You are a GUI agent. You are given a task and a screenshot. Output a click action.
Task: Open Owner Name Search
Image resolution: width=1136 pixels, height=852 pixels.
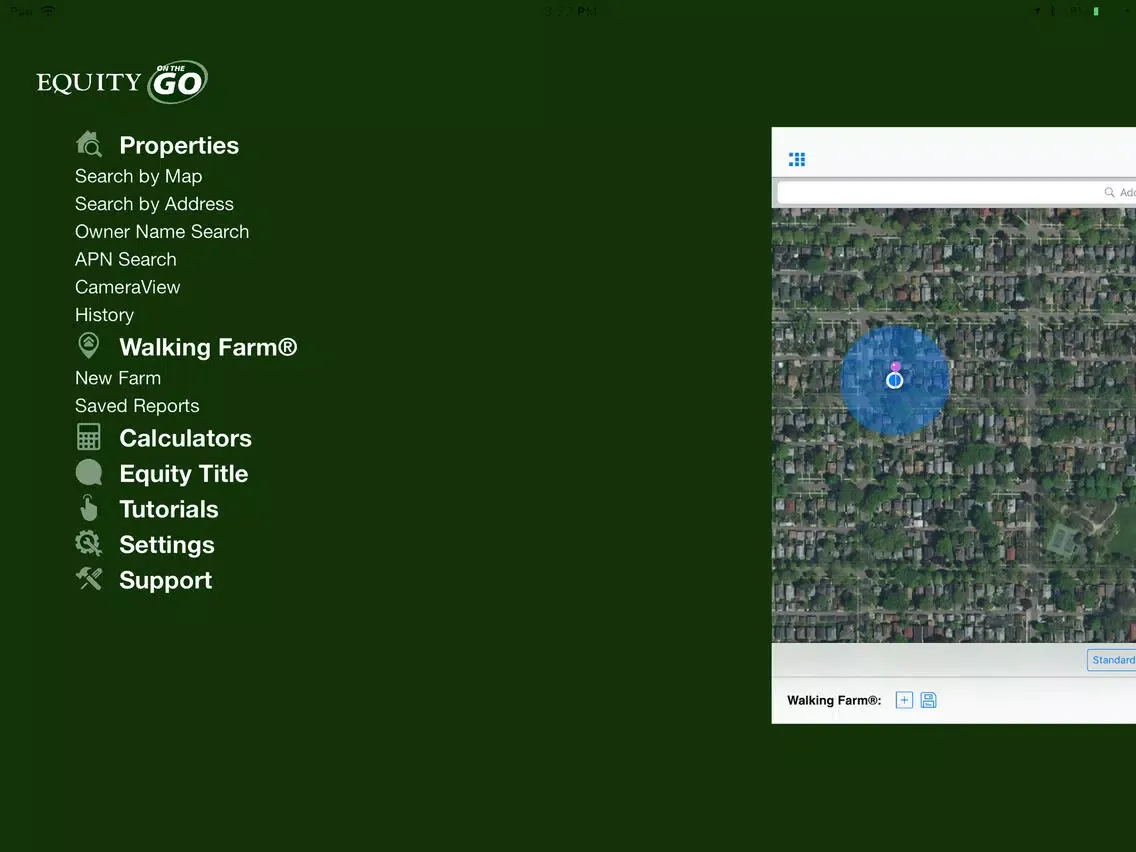(x=162, y=232)
